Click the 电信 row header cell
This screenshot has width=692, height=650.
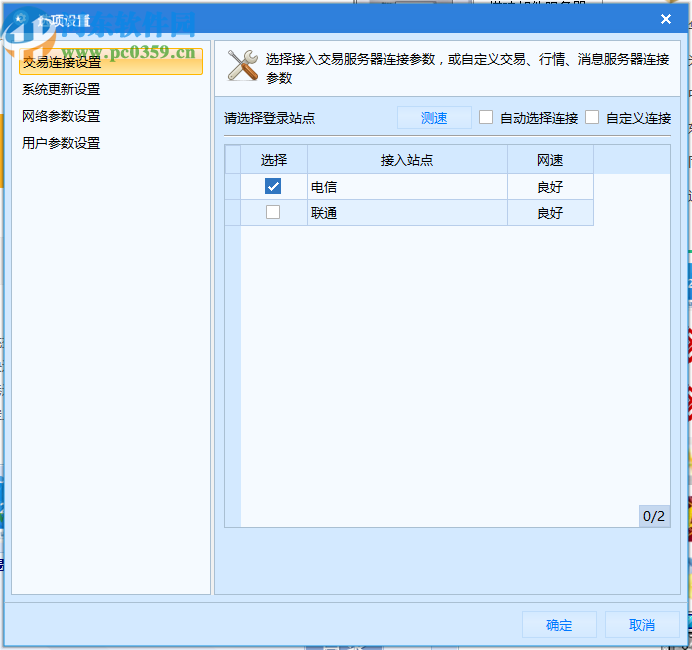click(x=233, y=187)
